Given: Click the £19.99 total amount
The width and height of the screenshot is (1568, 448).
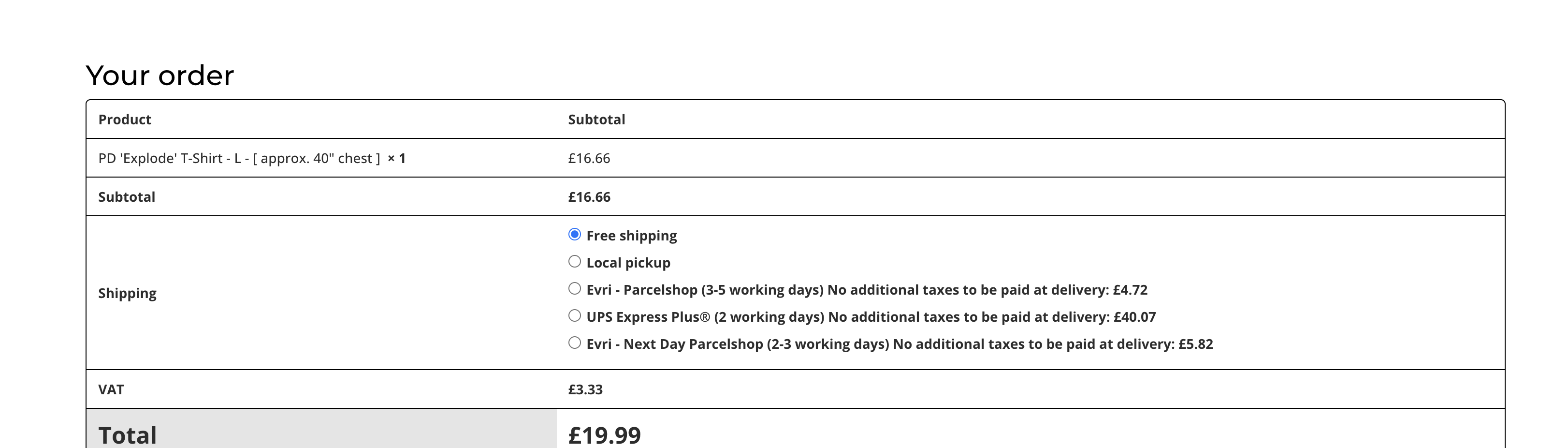Looking at the screenshot, I should tap(605, 435).
